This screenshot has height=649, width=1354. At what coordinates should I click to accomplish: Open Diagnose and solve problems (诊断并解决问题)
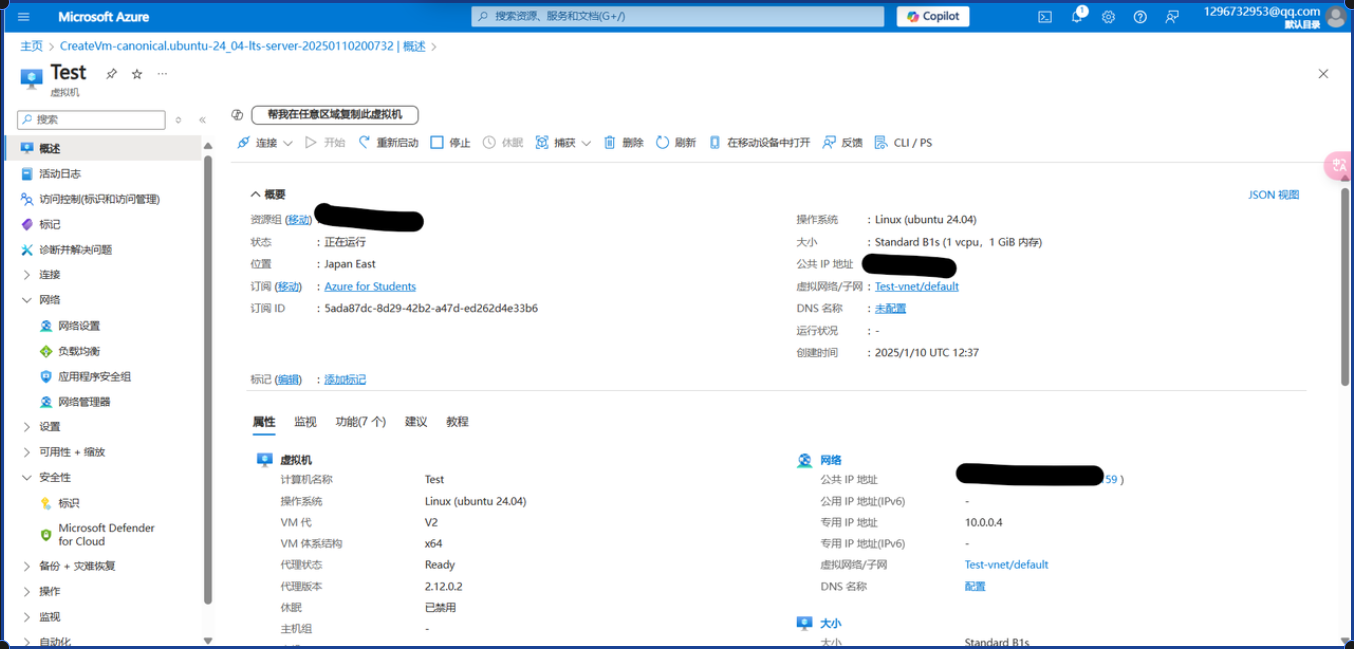coord(76,250)
